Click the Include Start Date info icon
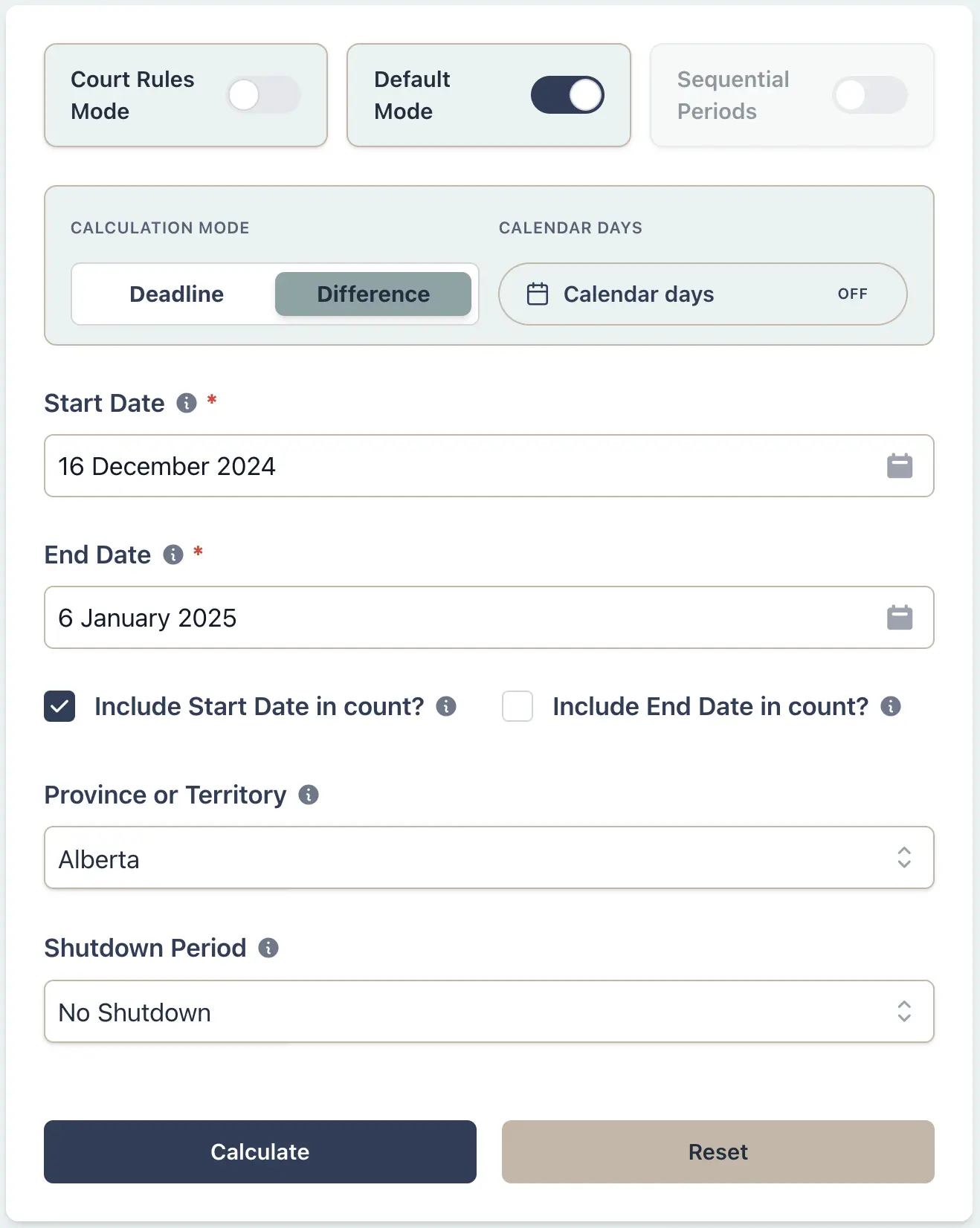This screenshot has height=1228, width=980. [446, 707]
